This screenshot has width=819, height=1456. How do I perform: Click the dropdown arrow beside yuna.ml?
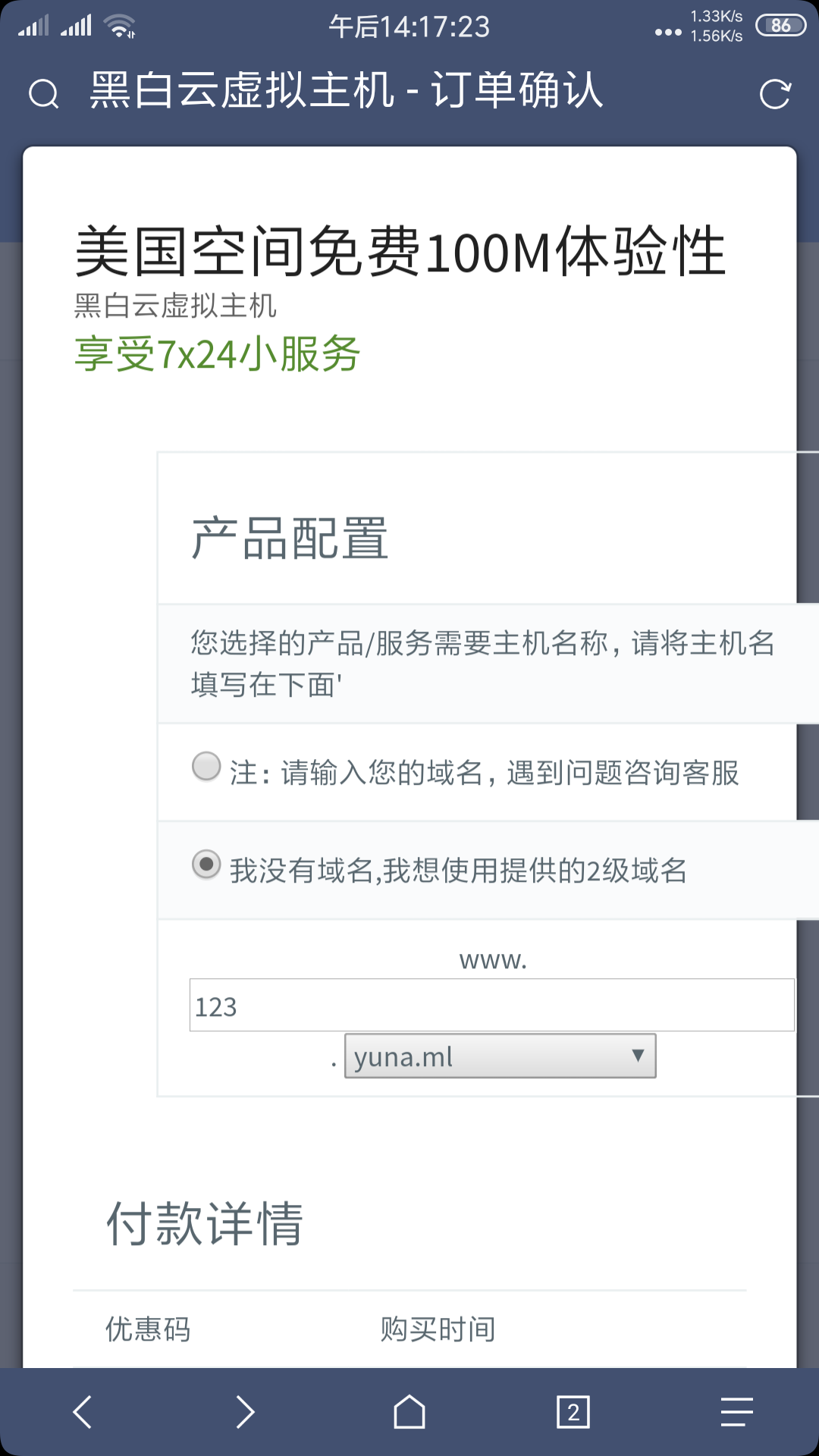pos(638,1056)
